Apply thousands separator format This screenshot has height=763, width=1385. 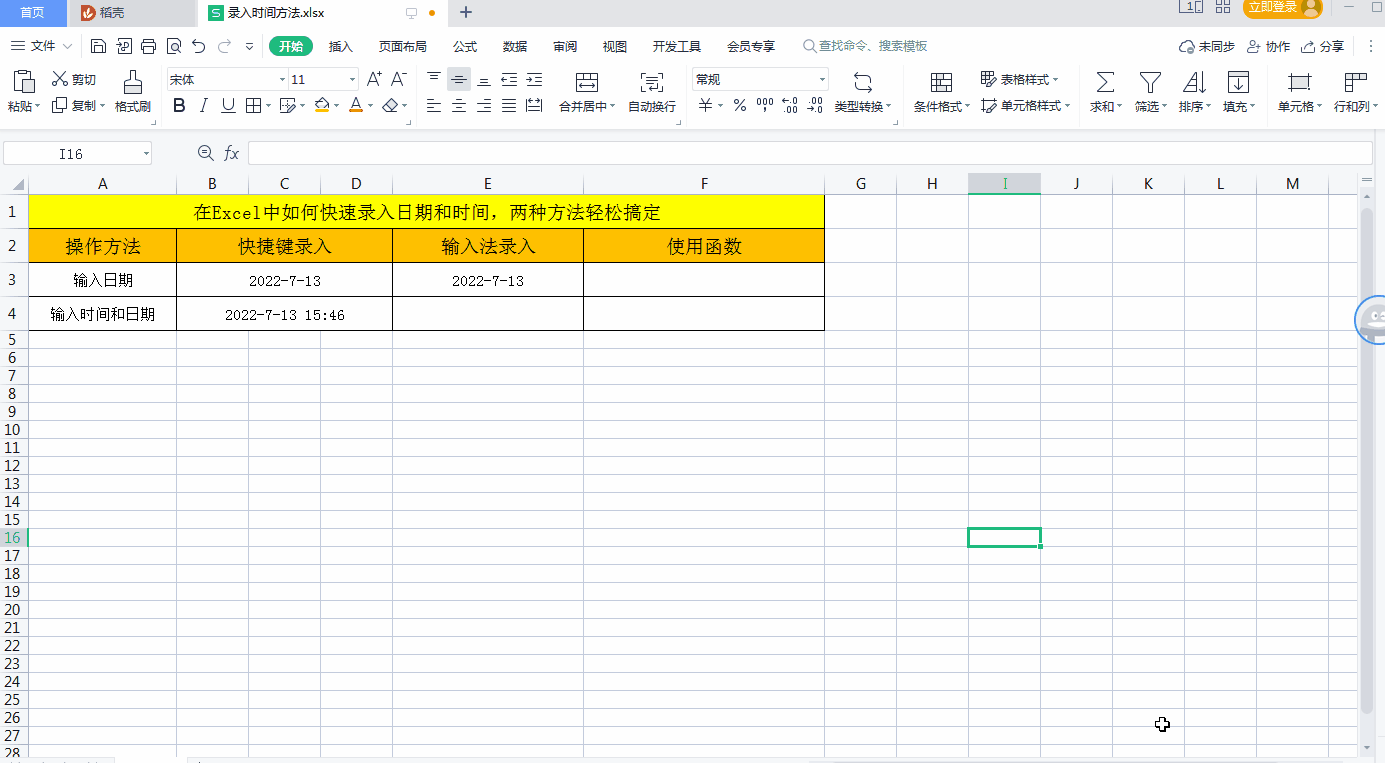click(765, 105)
